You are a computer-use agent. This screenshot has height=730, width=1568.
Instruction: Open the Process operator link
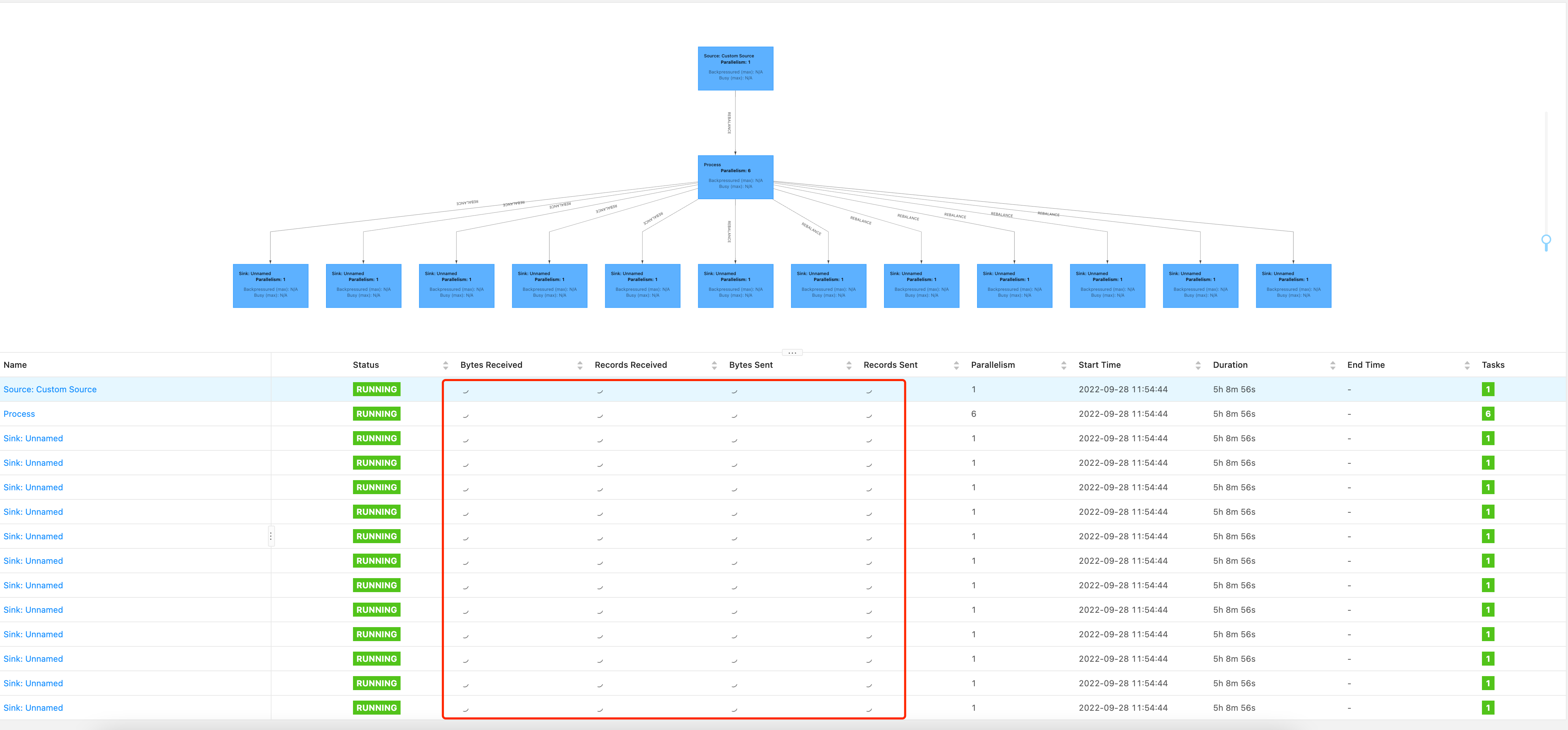(x=20, y=414)
